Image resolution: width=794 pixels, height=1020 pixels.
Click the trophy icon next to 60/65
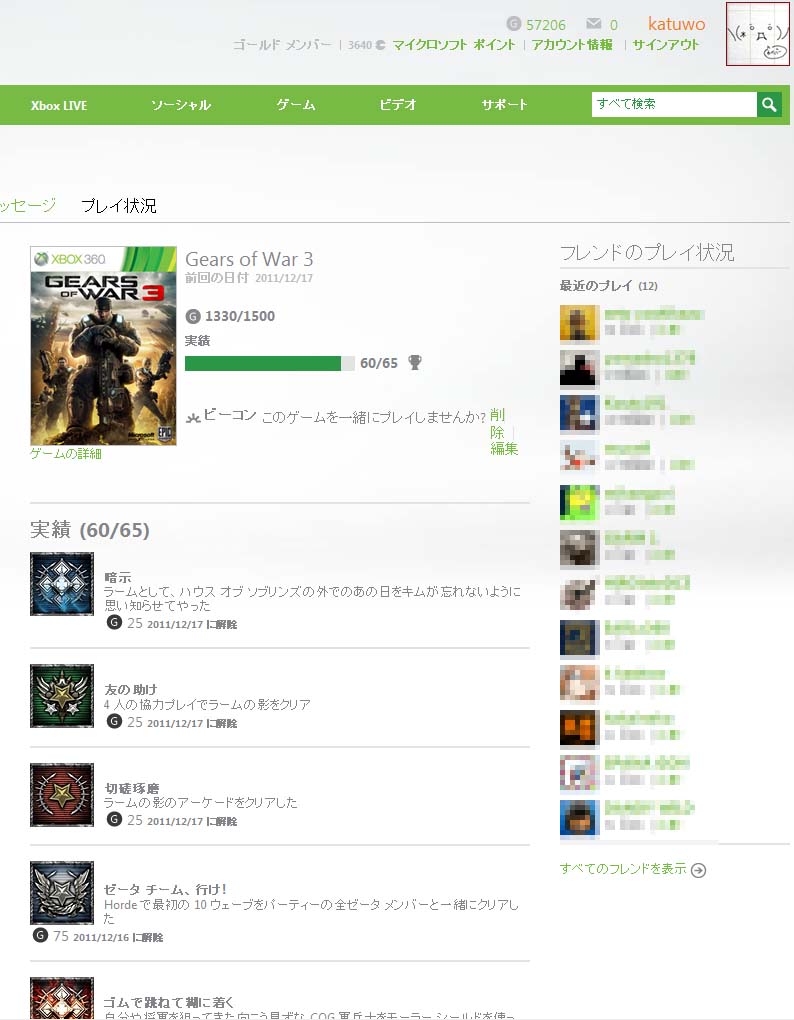[414, 362]
